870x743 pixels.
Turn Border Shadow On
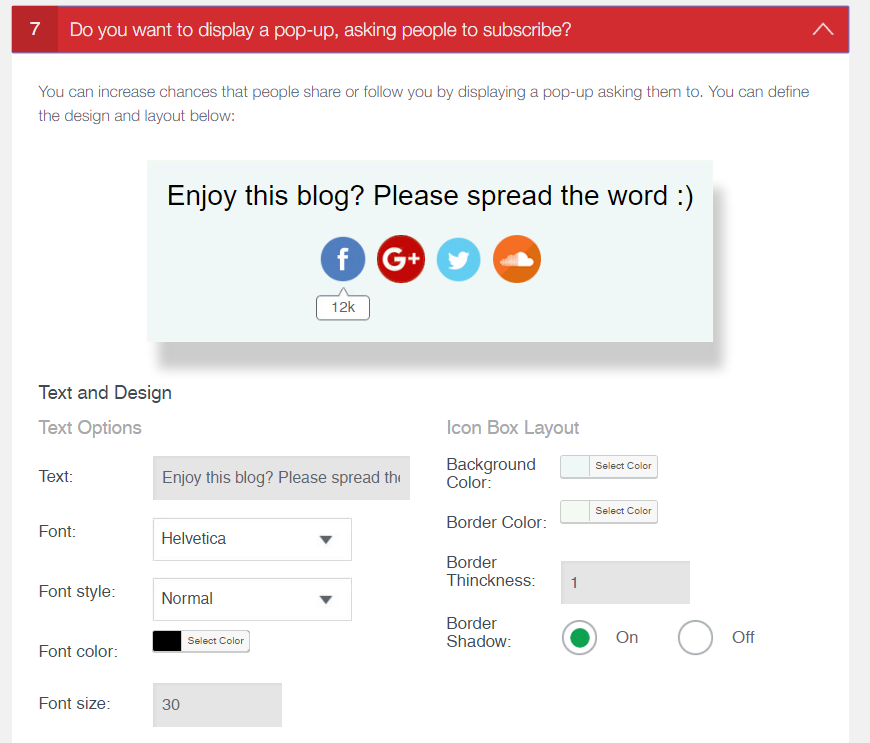[x=579, y=638]
